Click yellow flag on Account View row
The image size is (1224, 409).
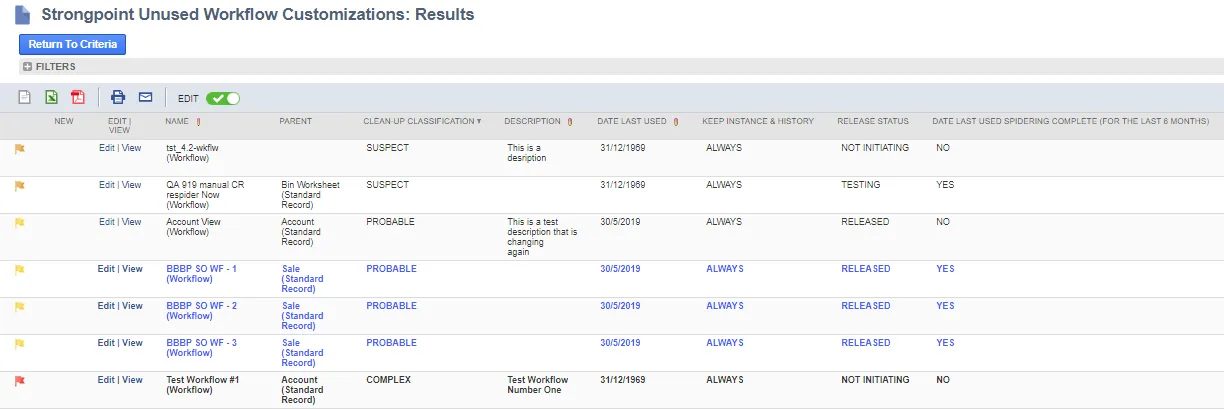(x=19, y=222)
